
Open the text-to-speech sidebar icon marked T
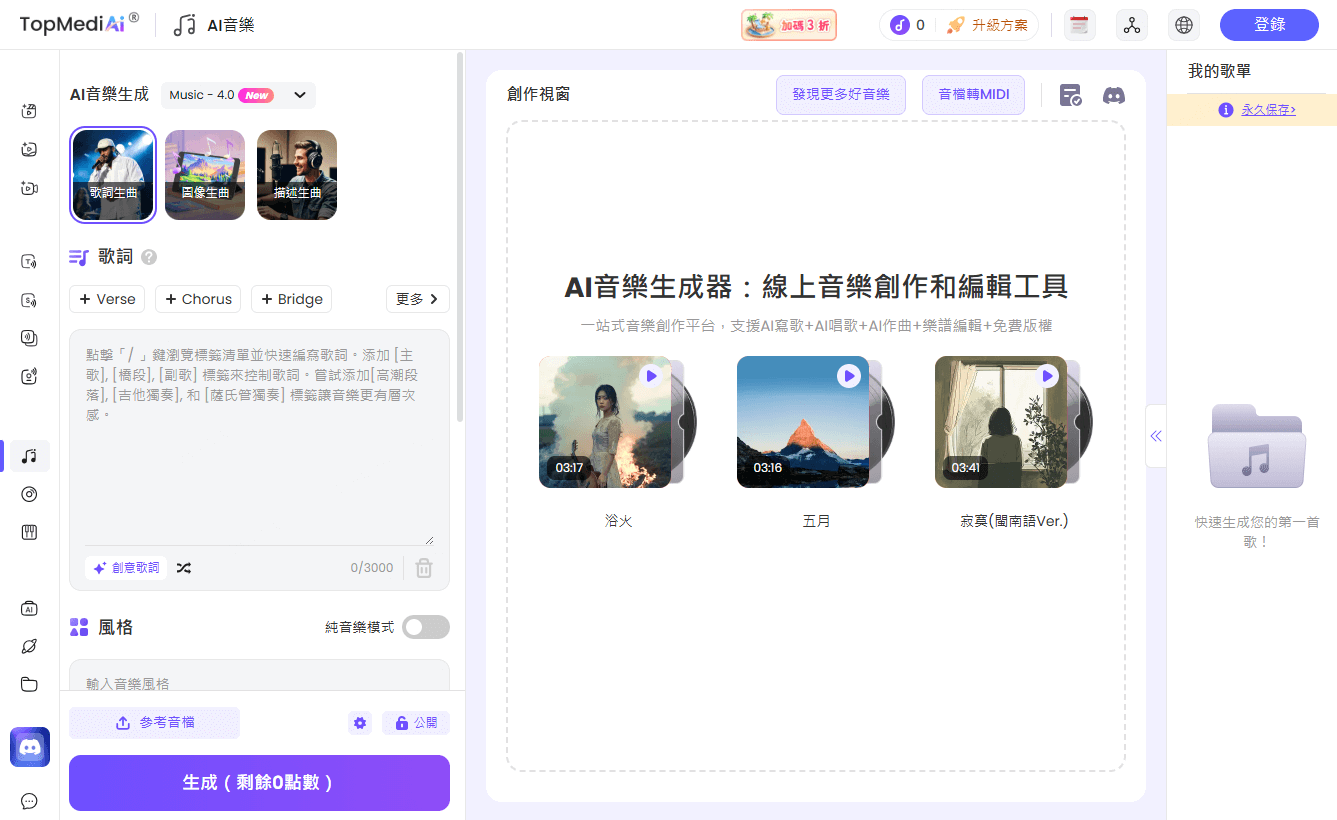point(29,262)
